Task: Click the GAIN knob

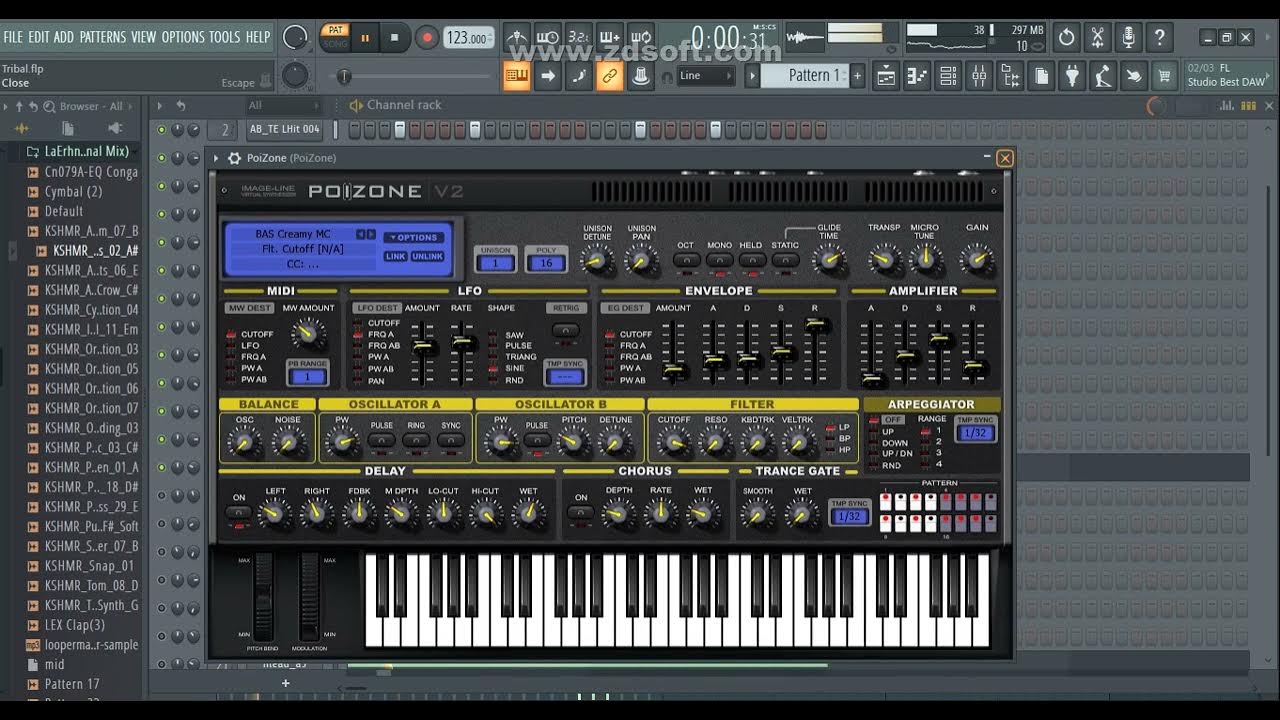Action: click(977, 260)
